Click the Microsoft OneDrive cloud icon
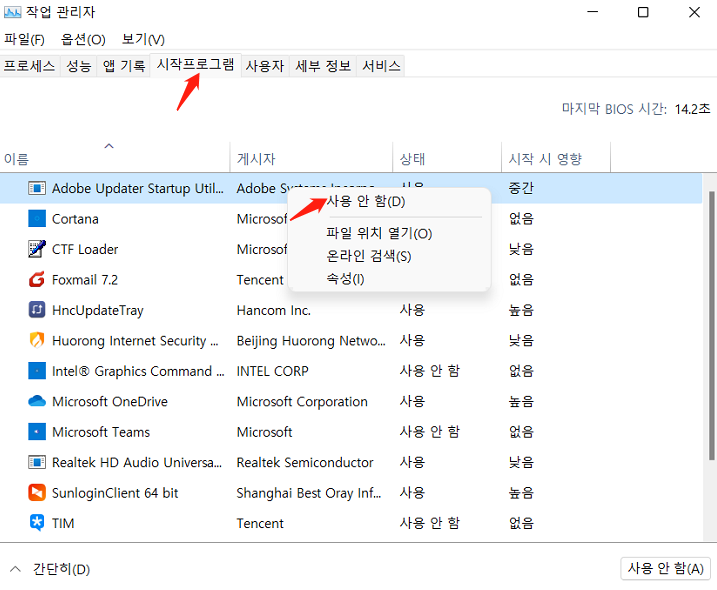This screenshot has height=590, width=717. tap(37, 402)
